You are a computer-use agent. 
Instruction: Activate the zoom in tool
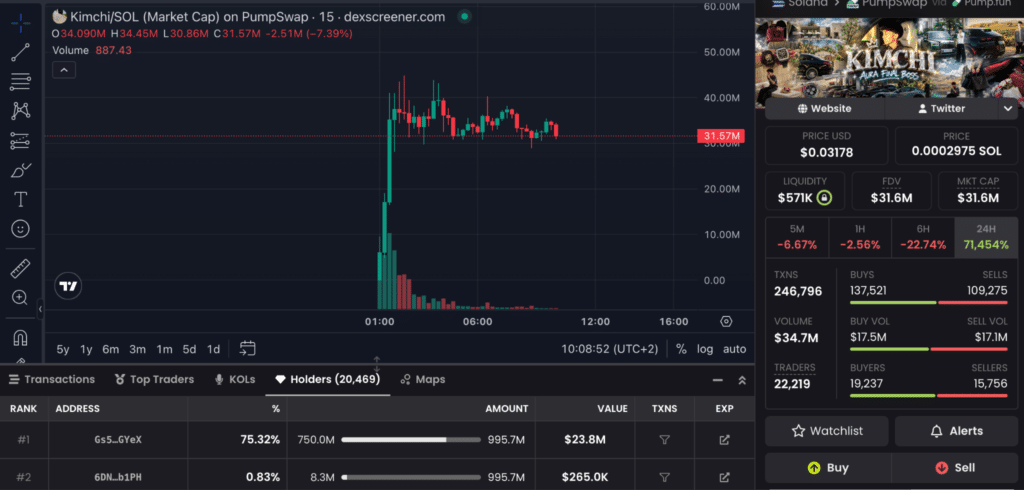pos(20,297)
